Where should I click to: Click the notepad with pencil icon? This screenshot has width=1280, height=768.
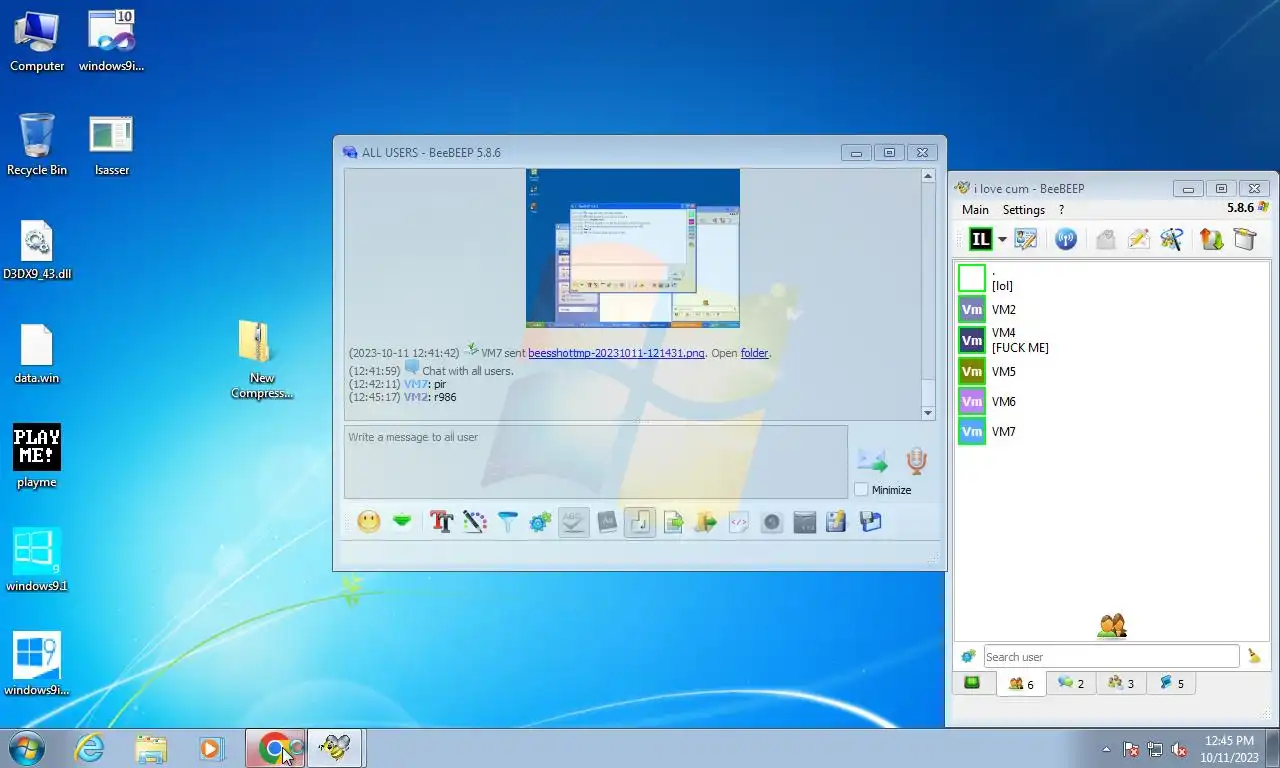point(837,522)
